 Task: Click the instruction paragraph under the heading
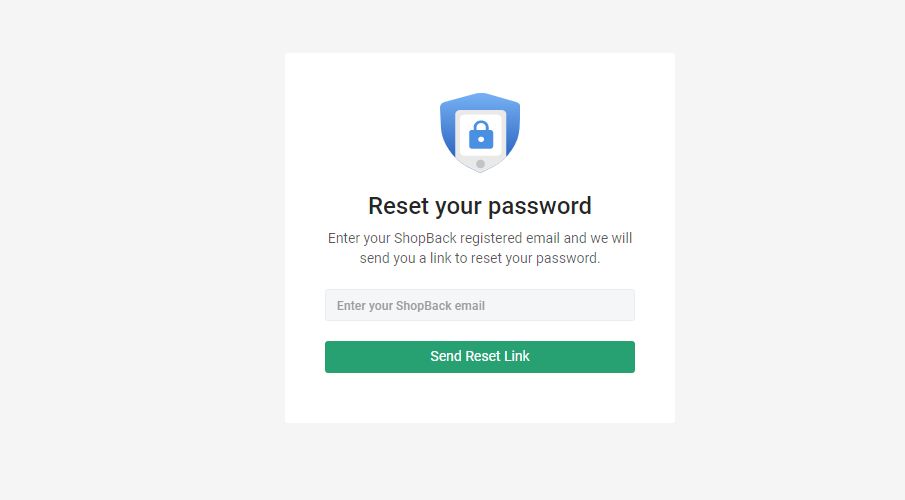click(479, 248)
